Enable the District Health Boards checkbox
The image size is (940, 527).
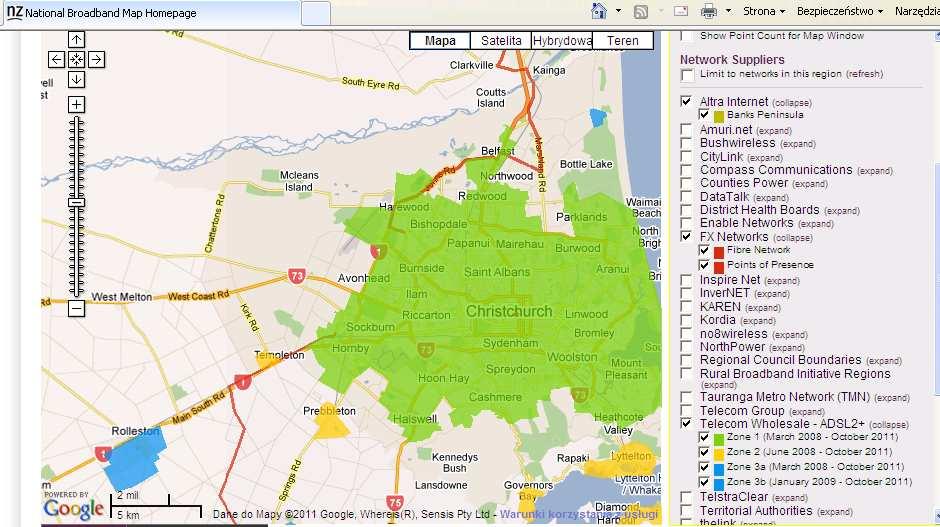pos(686,210)
